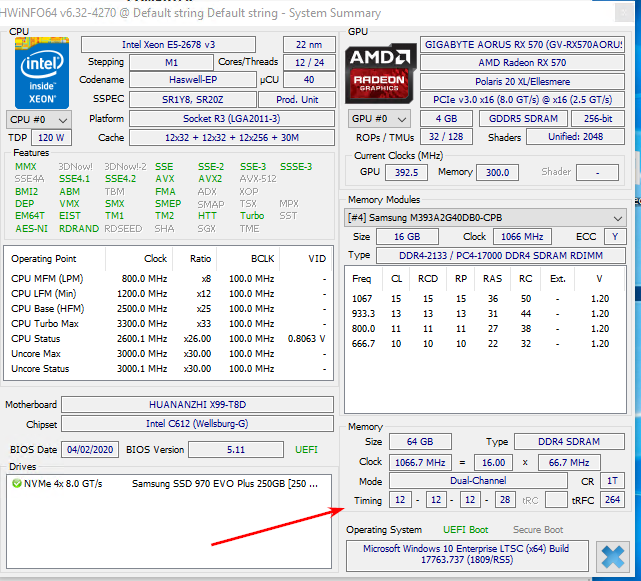Click the Intel C612 chipset field
Viewport: 641px width, 581px height.
click(x=196, y=425)
